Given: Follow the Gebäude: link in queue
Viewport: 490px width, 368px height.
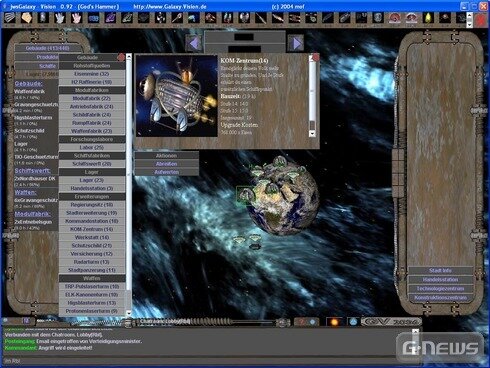Looking at the screenshot, I should click(x=28, y=83).
